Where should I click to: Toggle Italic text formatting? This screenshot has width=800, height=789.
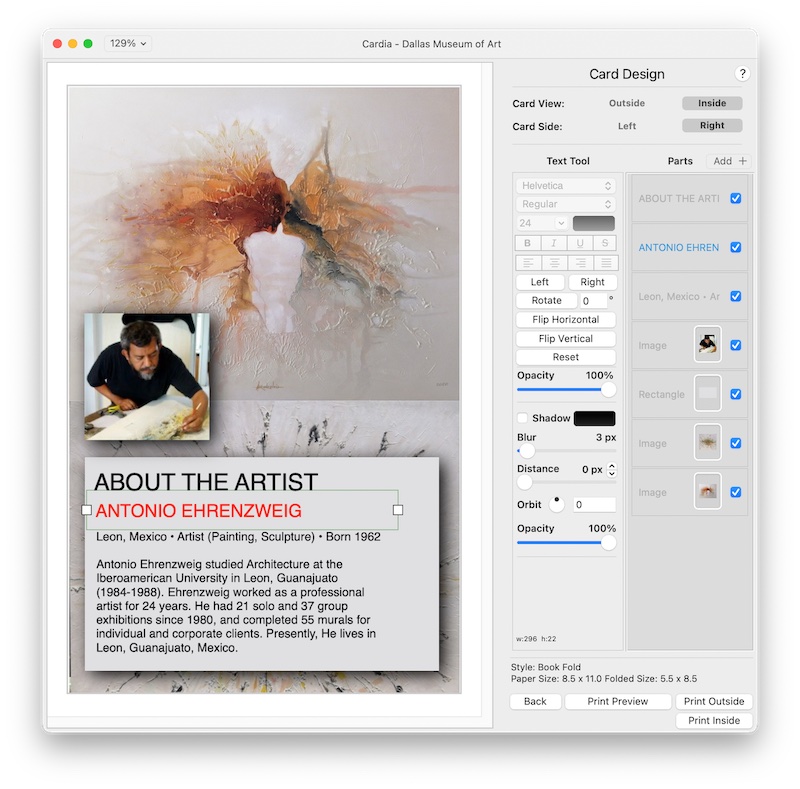[x=554, y=243]
